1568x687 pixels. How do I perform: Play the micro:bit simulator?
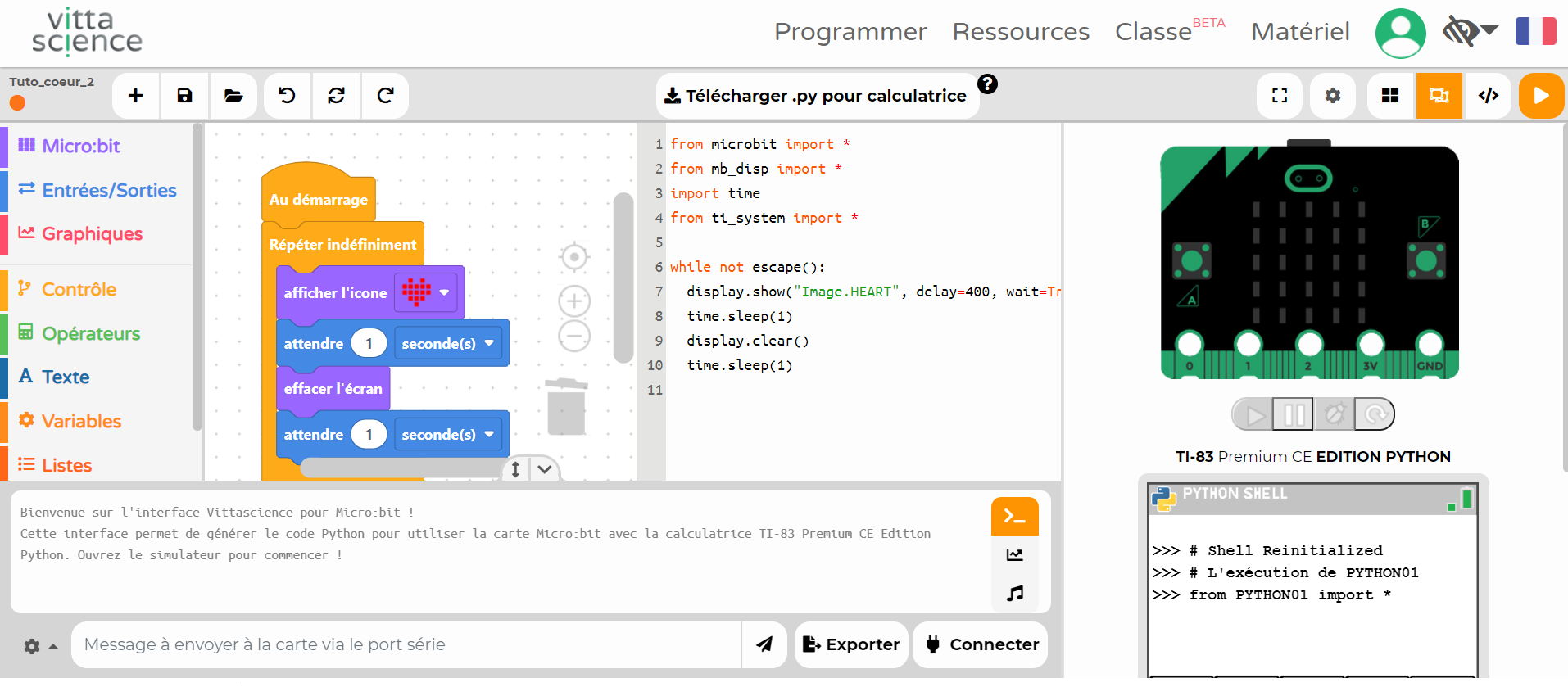pyautogui.click(x=1253, y=414)
